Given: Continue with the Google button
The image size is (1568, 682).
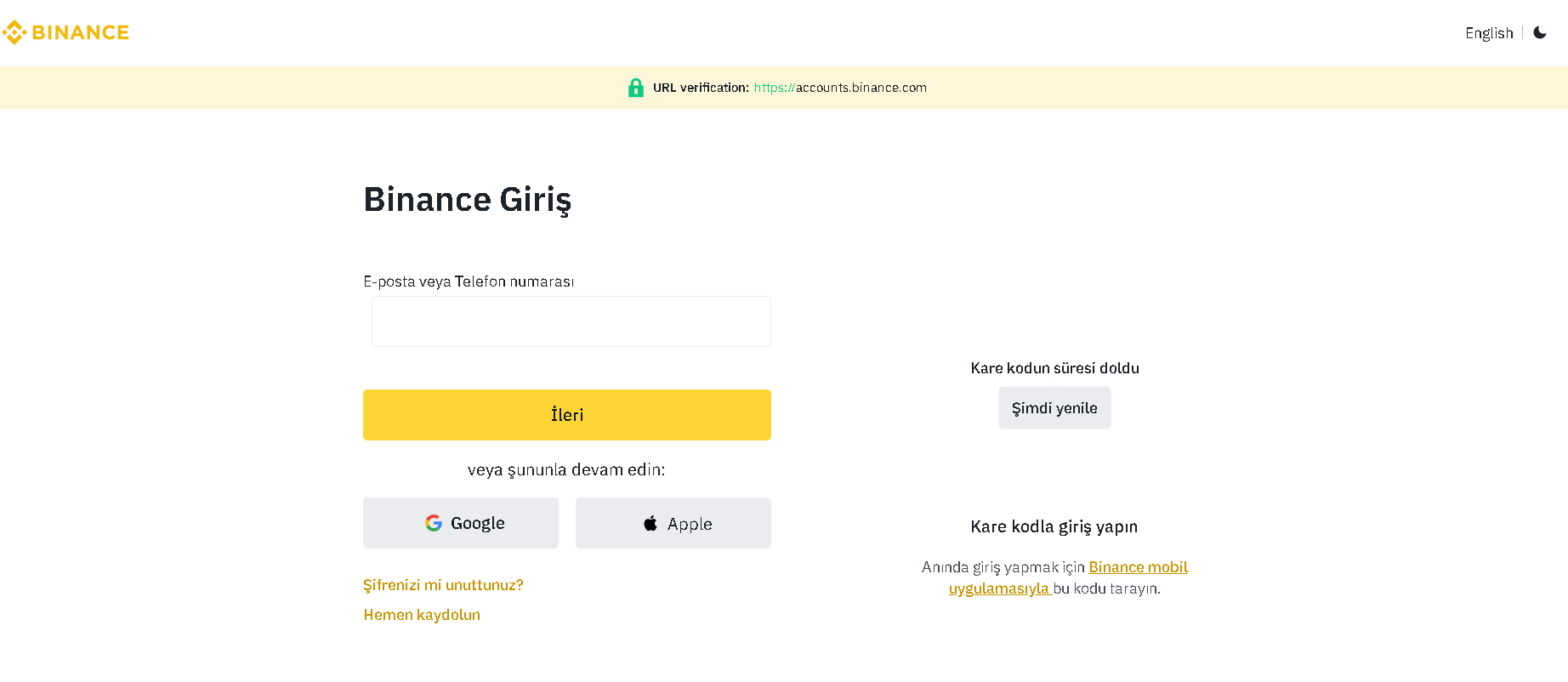Looking at the screenshot, I should click(x=461, y=523).
